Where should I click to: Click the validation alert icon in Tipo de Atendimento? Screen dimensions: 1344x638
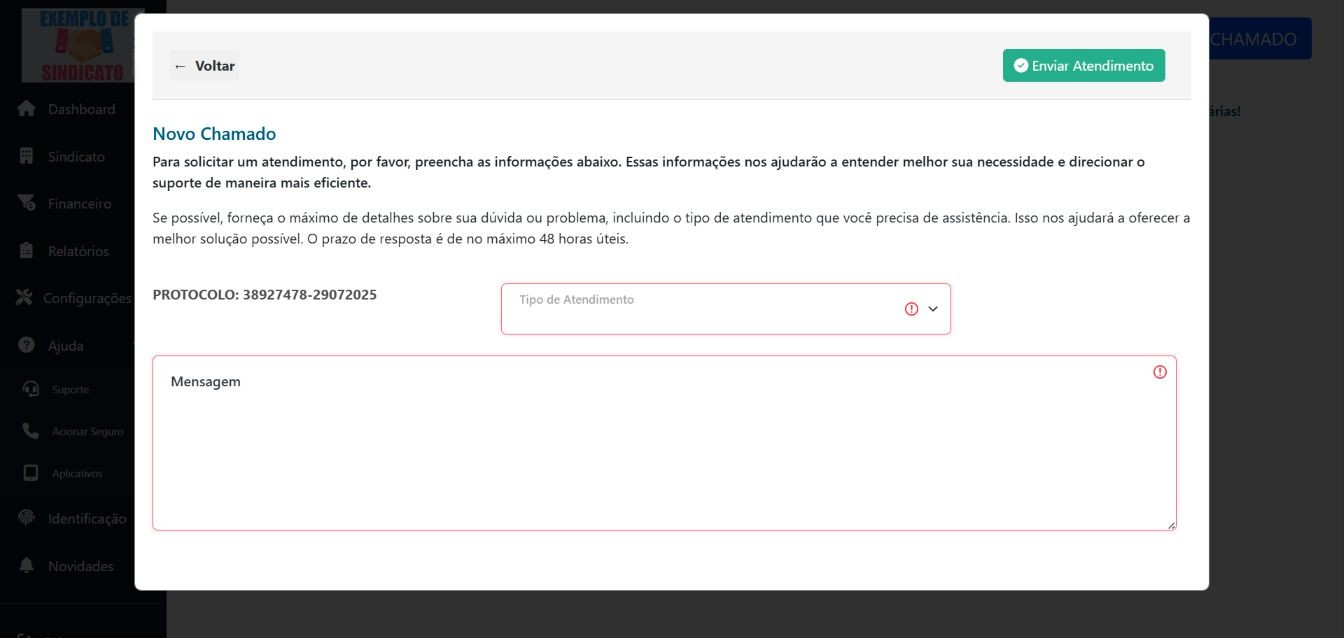[911, 309]
